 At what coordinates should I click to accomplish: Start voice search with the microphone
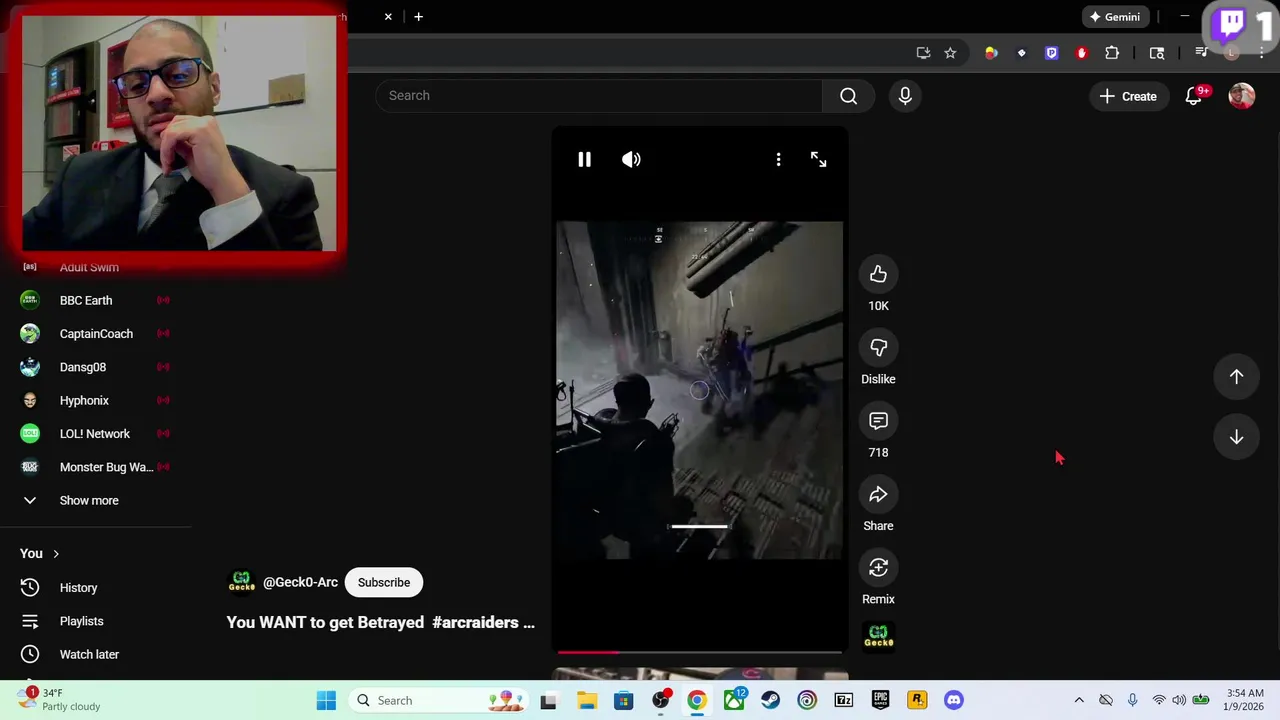pos(905,96)
